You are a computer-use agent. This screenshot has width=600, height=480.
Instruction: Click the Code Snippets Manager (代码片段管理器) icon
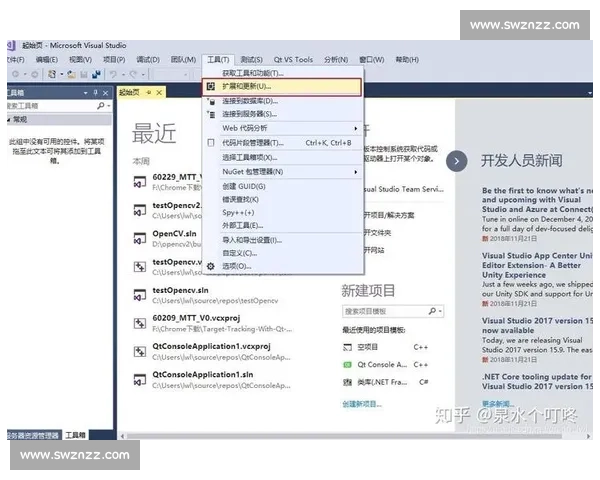[x=211, y=143]
